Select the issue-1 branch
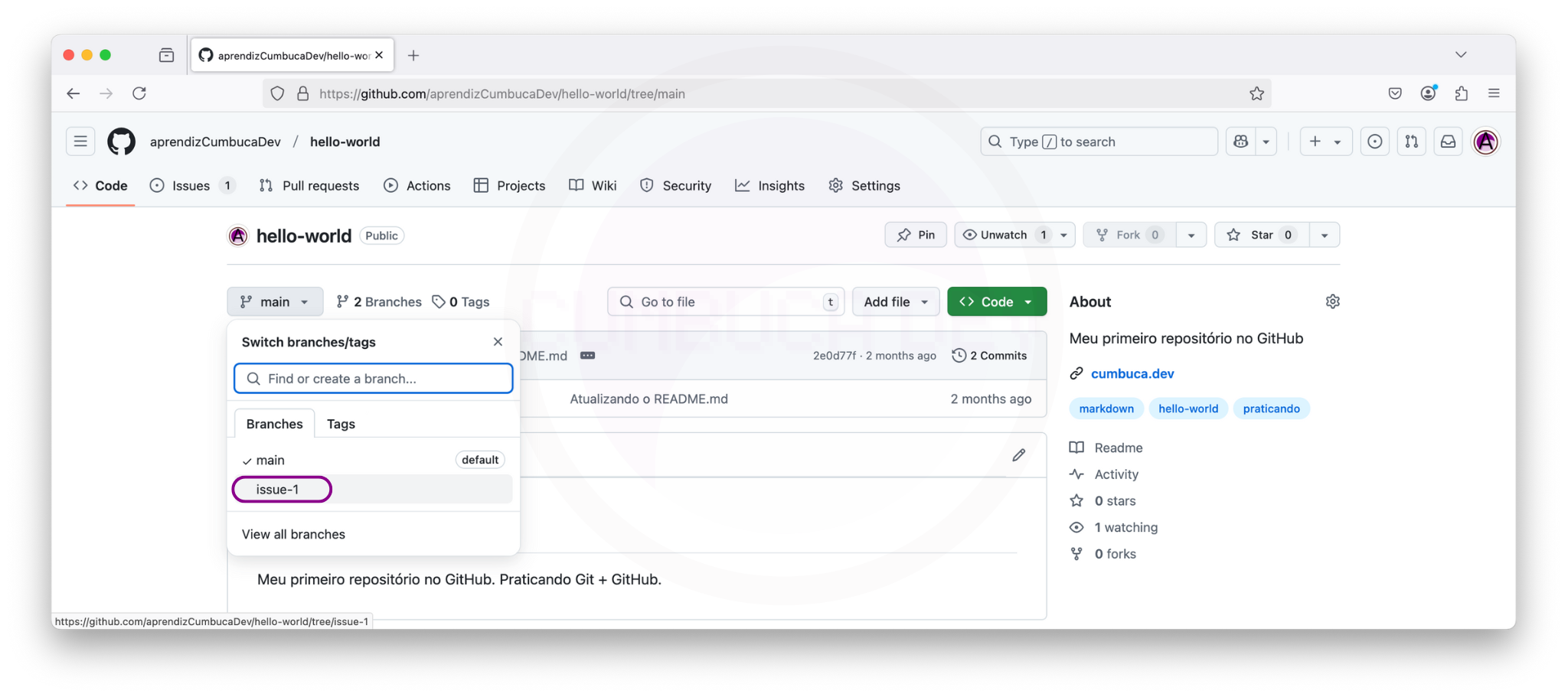Image resolution: width=1568 pixels, height=697 pixels. click(x=278, y=490)
